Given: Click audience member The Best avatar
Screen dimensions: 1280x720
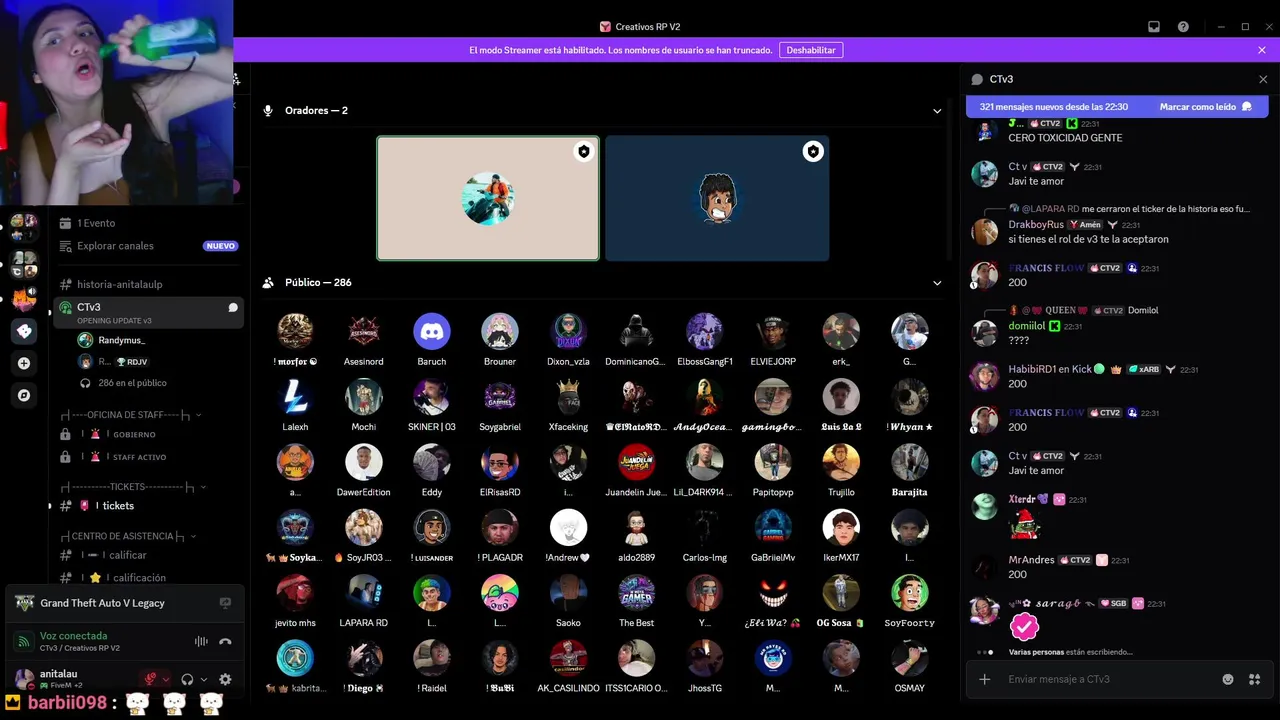Looking at the screenshot, I should [x=636, y=593].
